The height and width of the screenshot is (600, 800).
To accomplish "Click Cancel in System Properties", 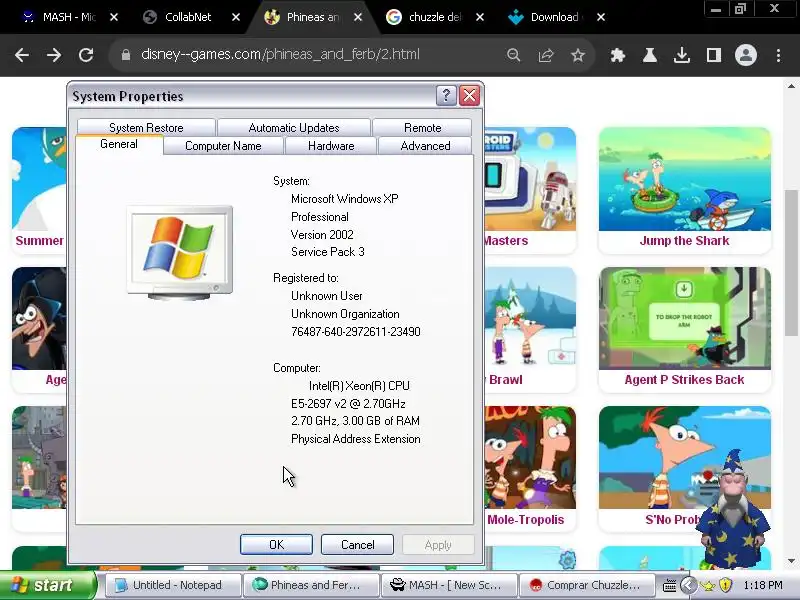I will (x=357, y=544).
